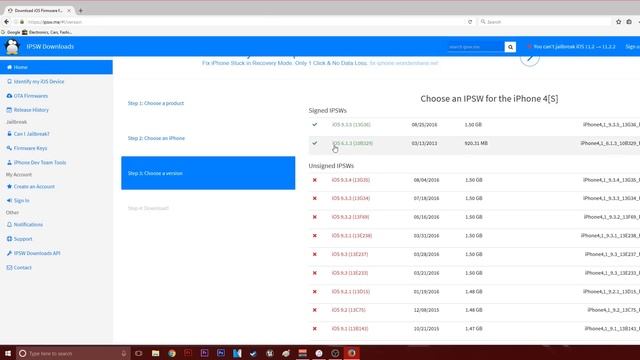Image resolution: width=640 pixels, height=360 pixels.
Task: Click the site search magnifier button
Action: [x=510, y=47]
